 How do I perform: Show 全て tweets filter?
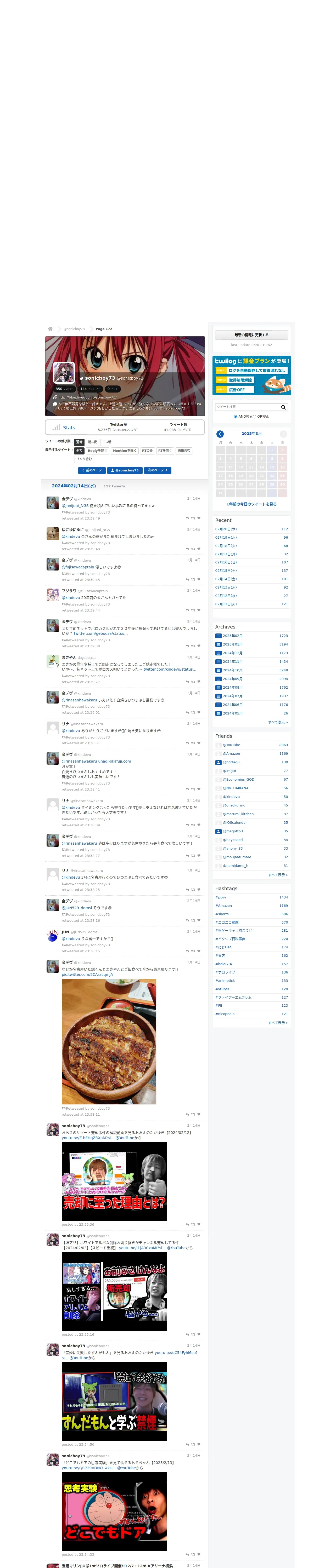[79, 451]
